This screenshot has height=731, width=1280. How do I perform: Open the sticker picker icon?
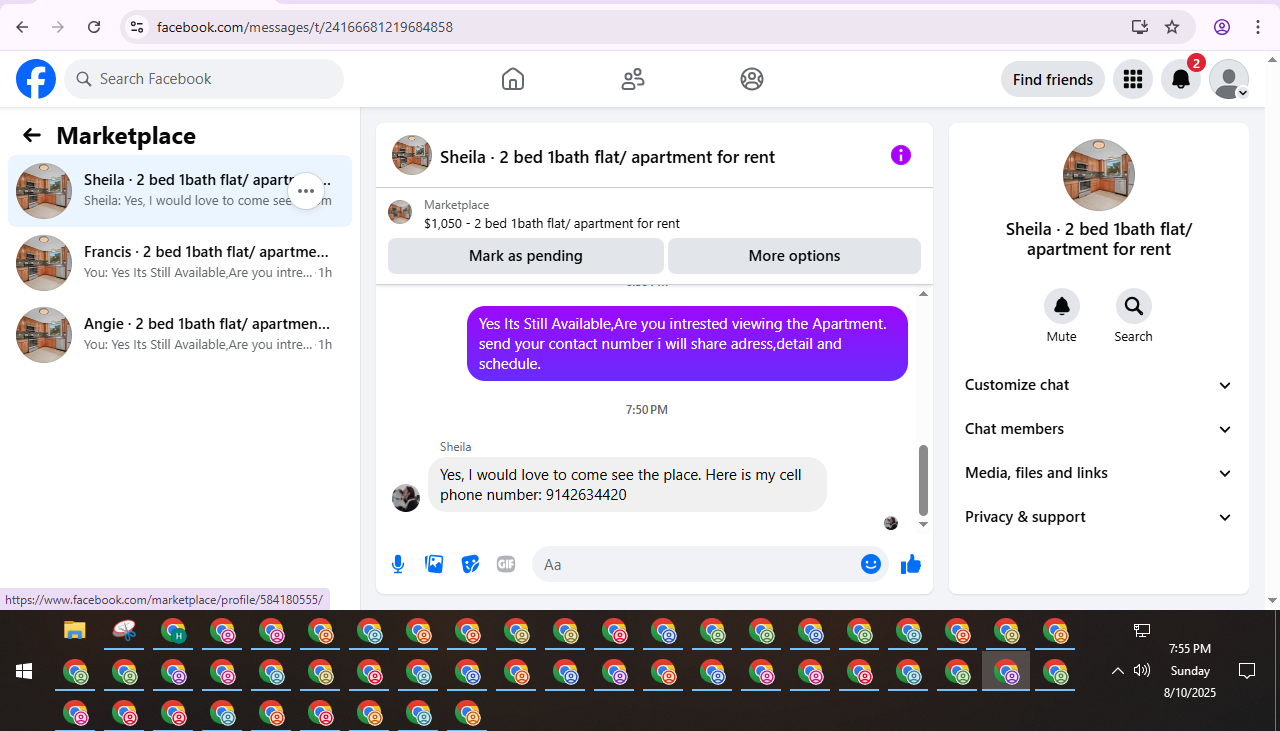[470, 565]
